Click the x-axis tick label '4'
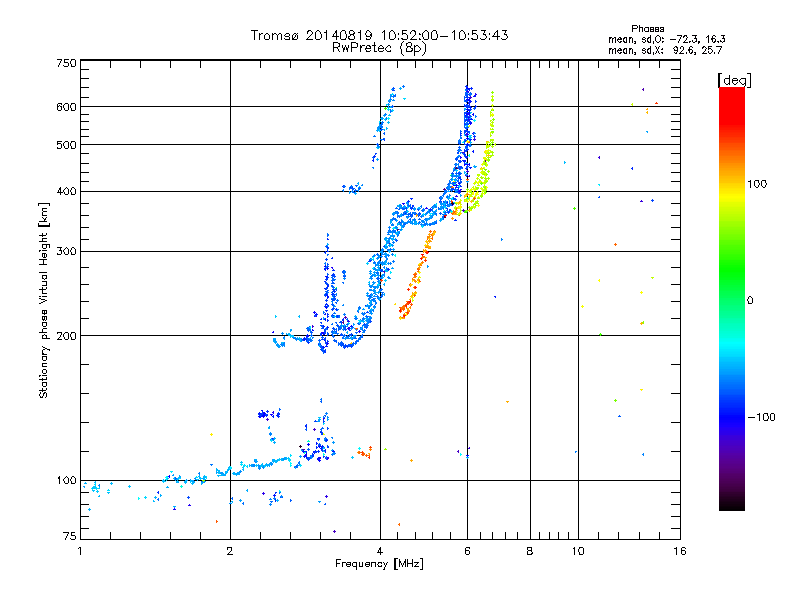The height and width of the screenshot is (600, 800). (x=380, y=551)
